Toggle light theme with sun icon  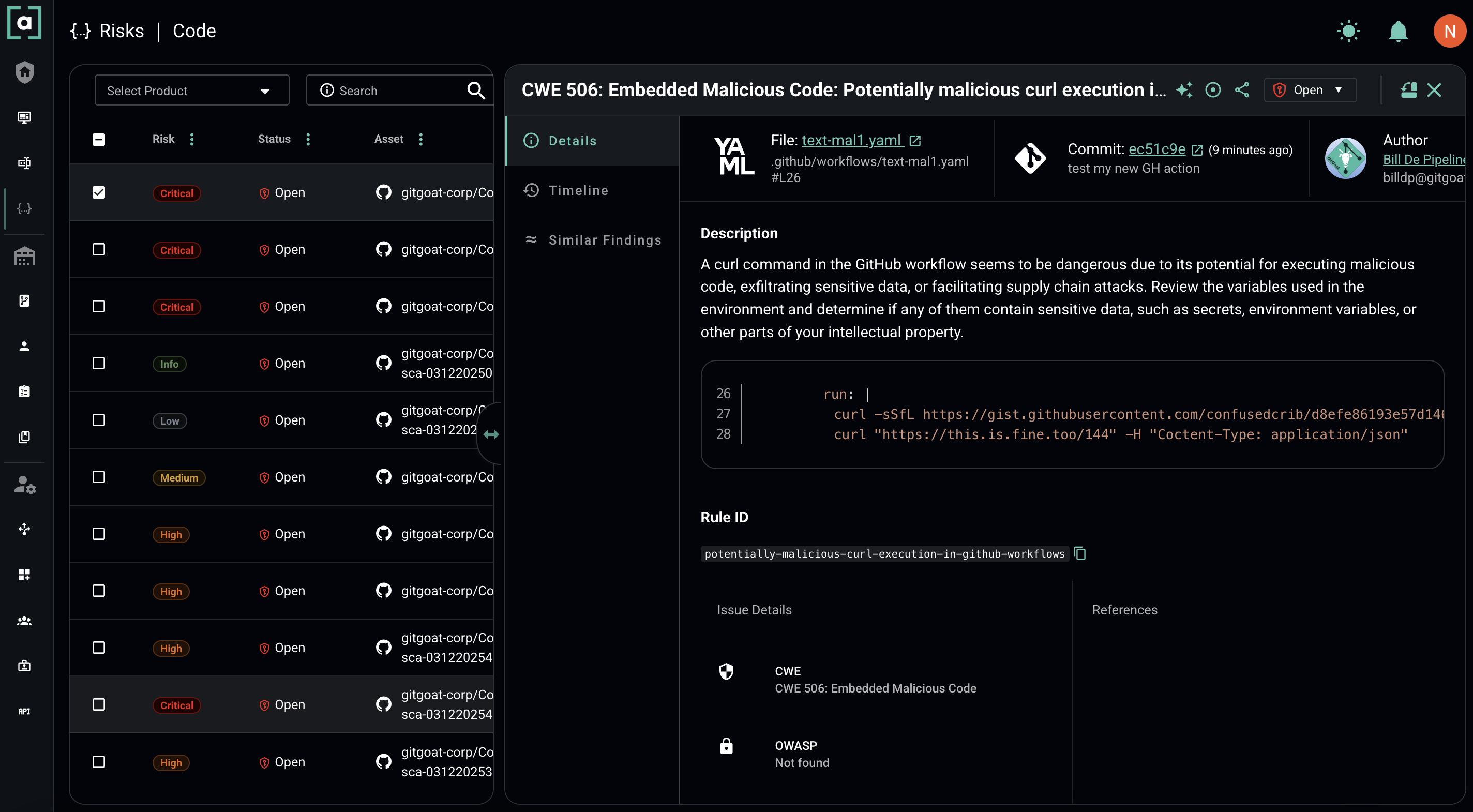click(1348, 31)
